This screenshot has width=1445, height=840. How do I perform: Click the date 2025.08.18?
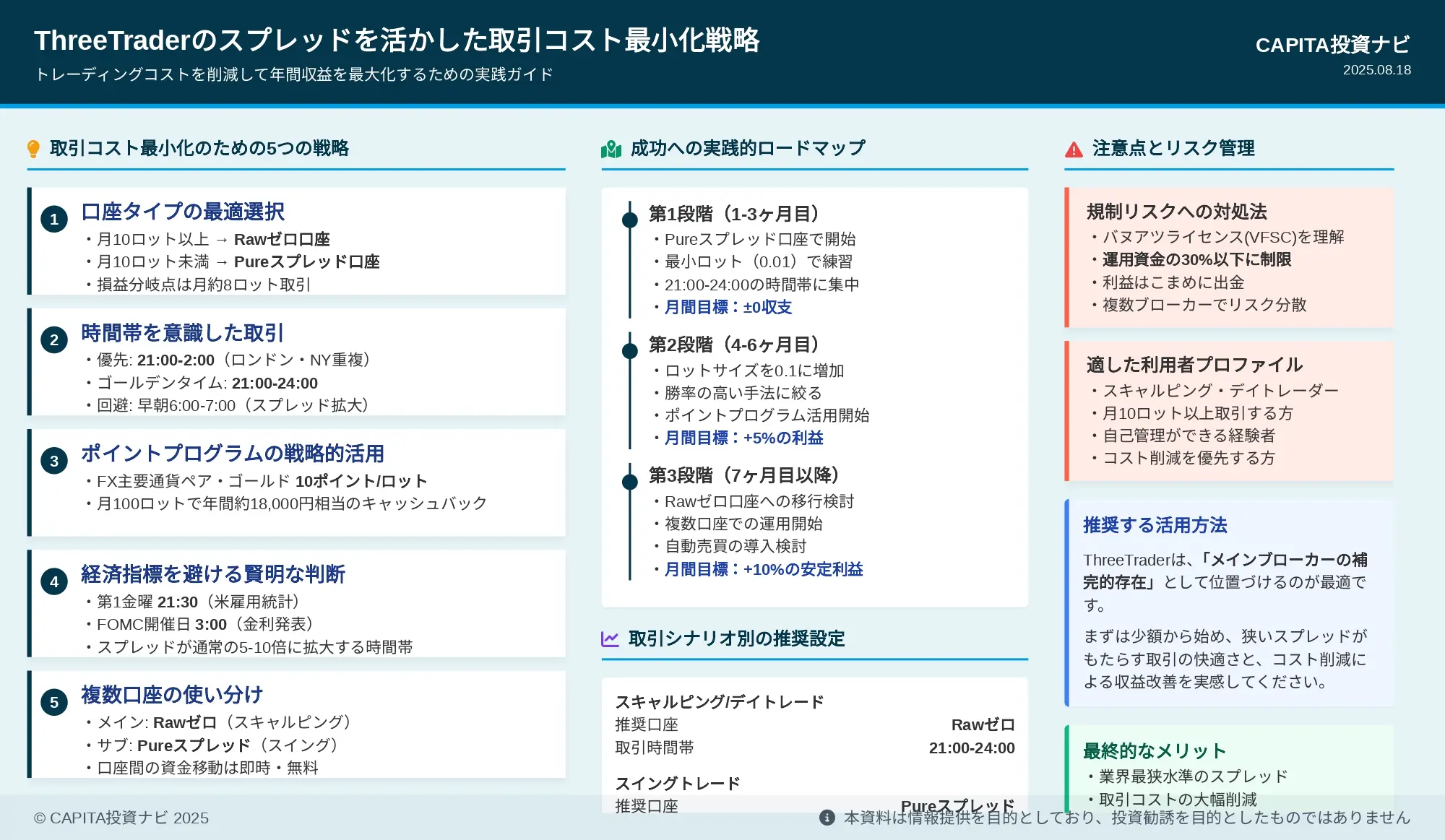pyautogui.click(x=1377, y=70)
